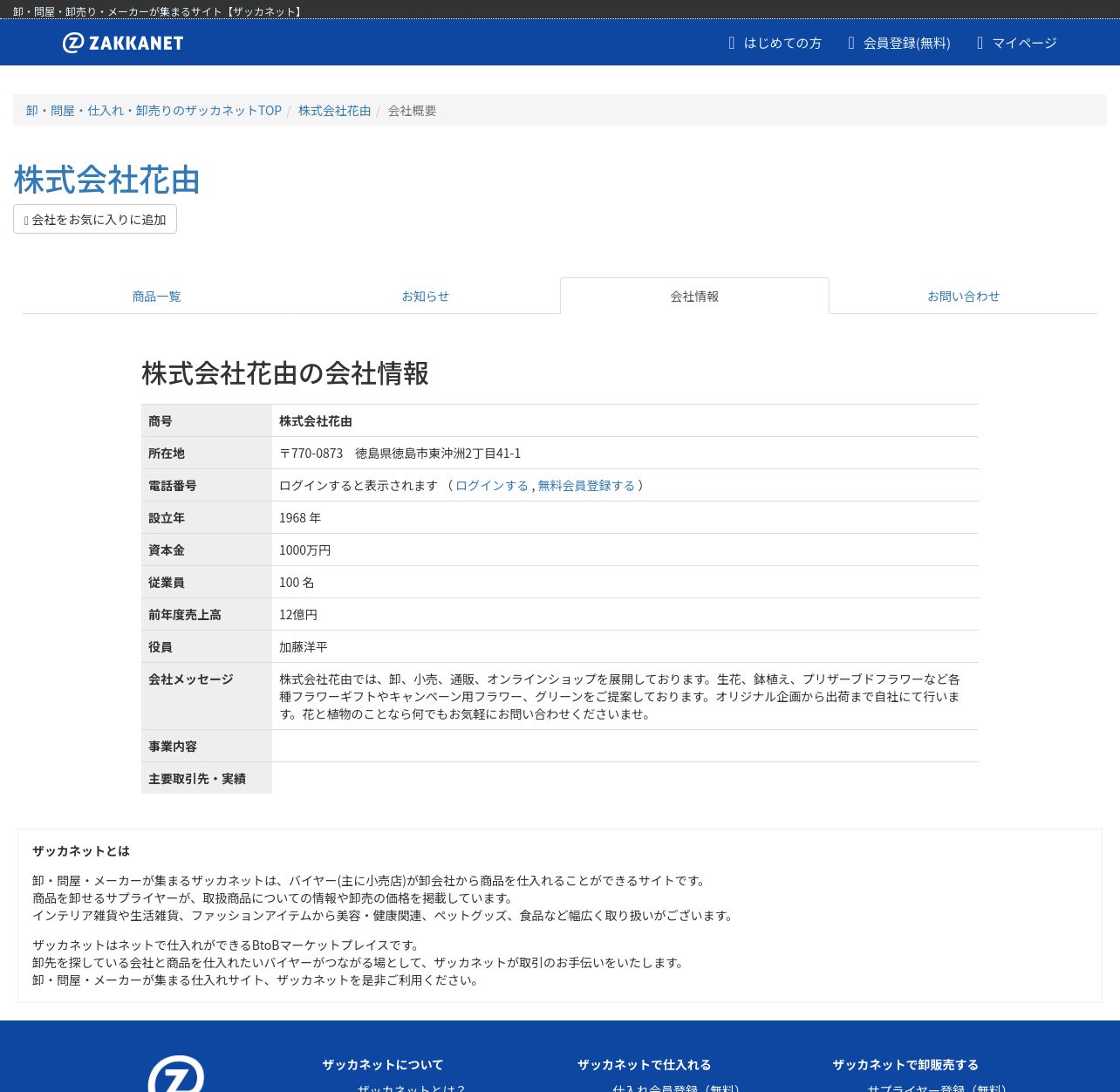Click the 1000万円 capital value

tap(304, 550)
